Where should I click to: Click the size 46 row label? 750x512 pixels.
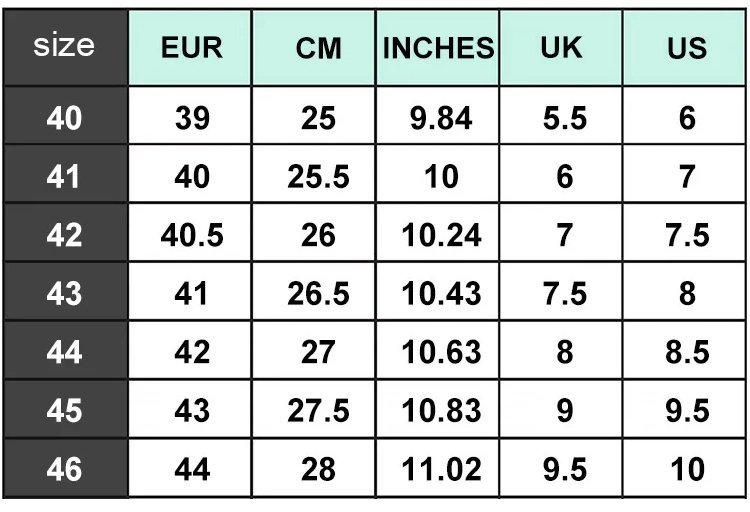[x=64, y=469]
